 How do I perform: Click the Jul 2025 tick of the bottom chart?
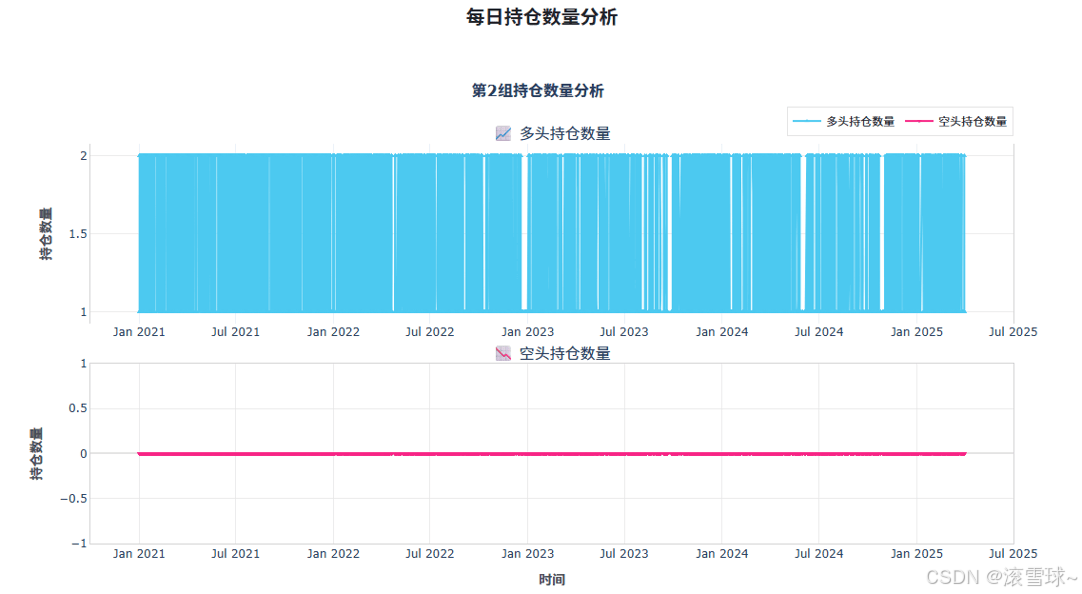1013,554
